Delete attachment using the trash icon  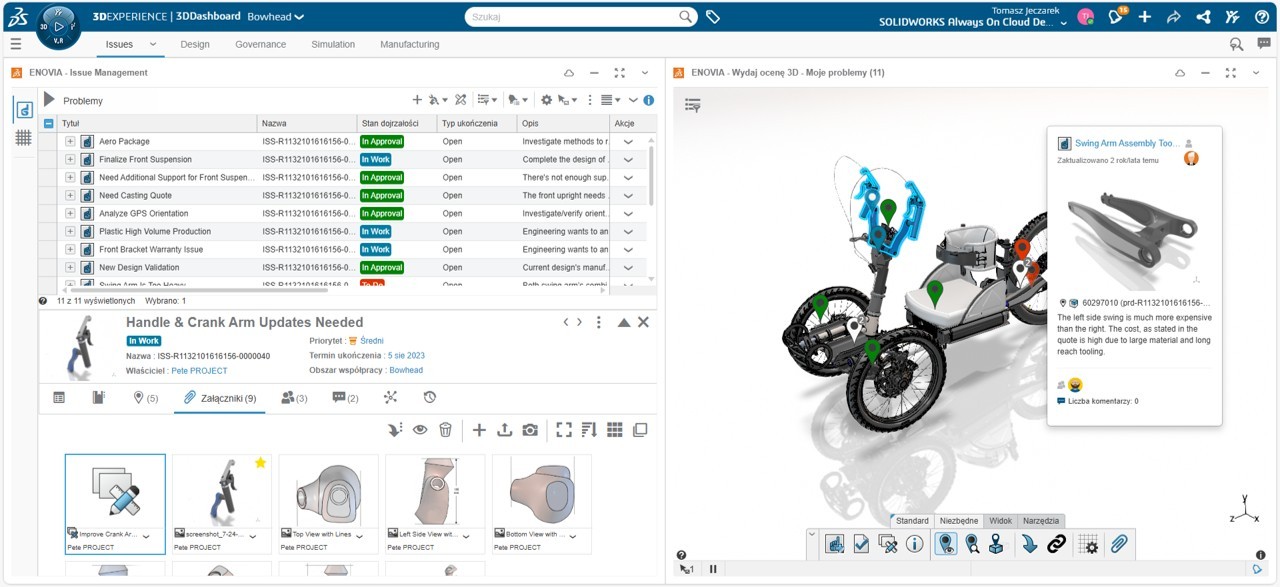click(445, 429)
